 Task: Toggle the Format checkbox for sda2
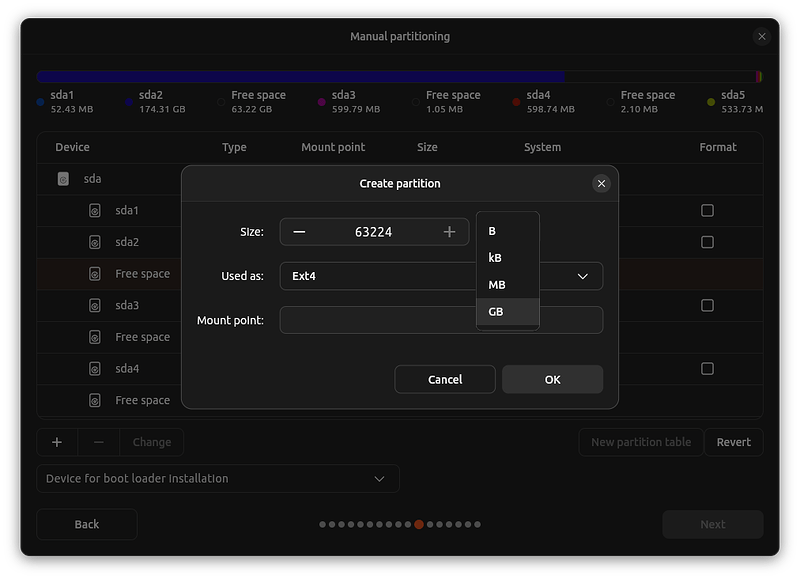tap(707, 241)
